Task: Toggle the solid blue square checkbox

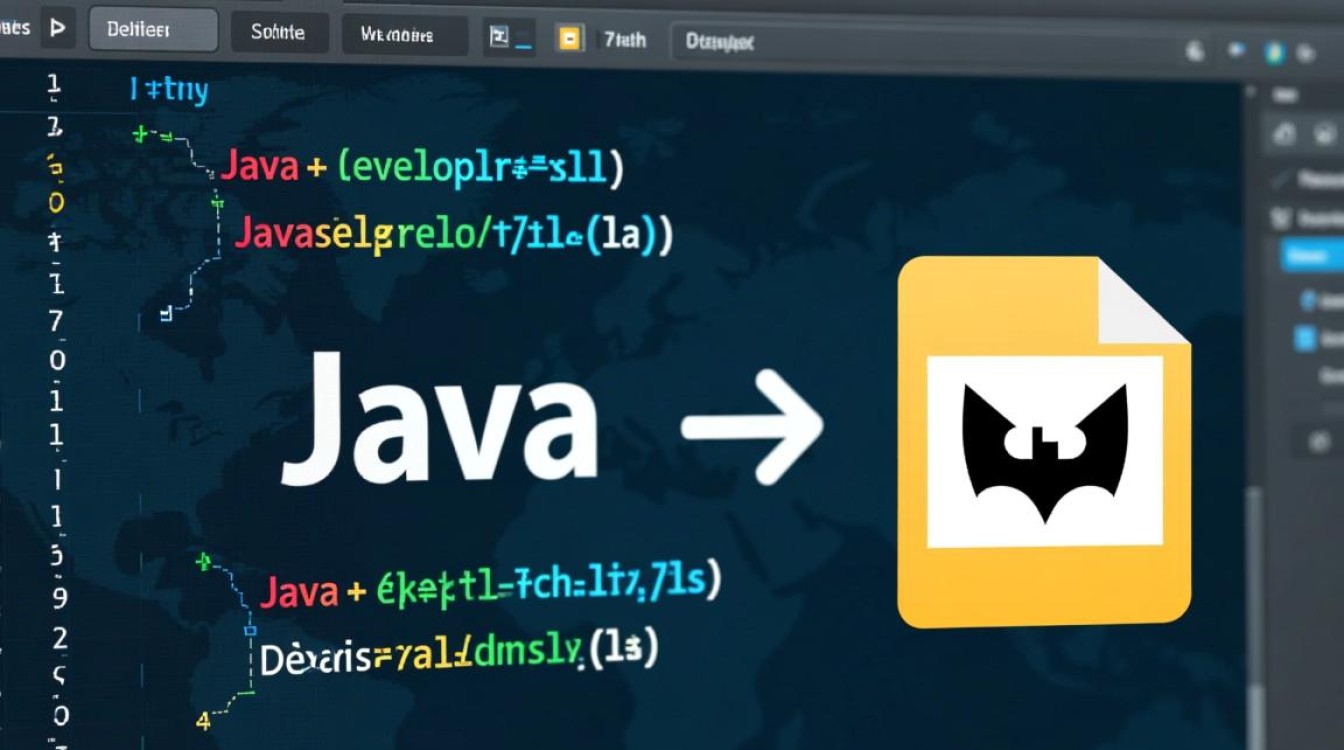Action: tap(1305, 339)
